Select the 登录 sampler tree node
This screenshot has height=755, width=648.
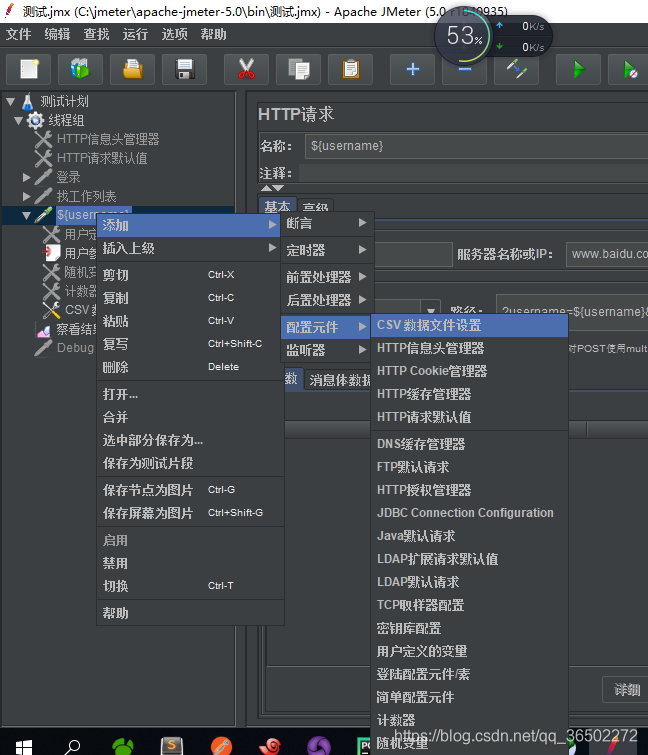(x=57, y=177)
